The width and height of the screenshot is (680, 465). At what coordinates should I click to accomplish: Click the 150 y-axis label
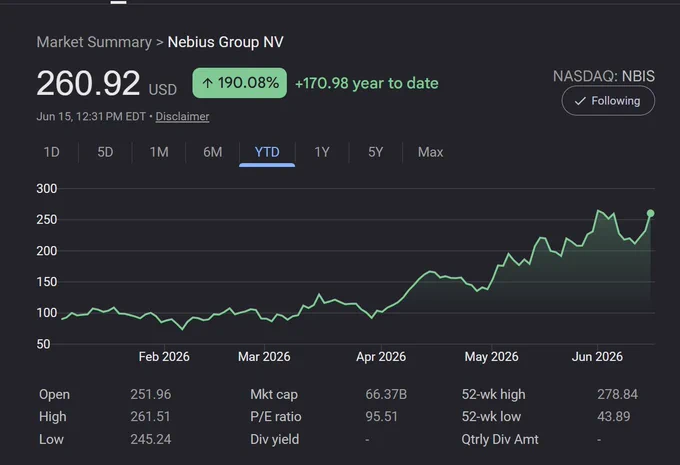pyautogui.click(x=47, y=282)
